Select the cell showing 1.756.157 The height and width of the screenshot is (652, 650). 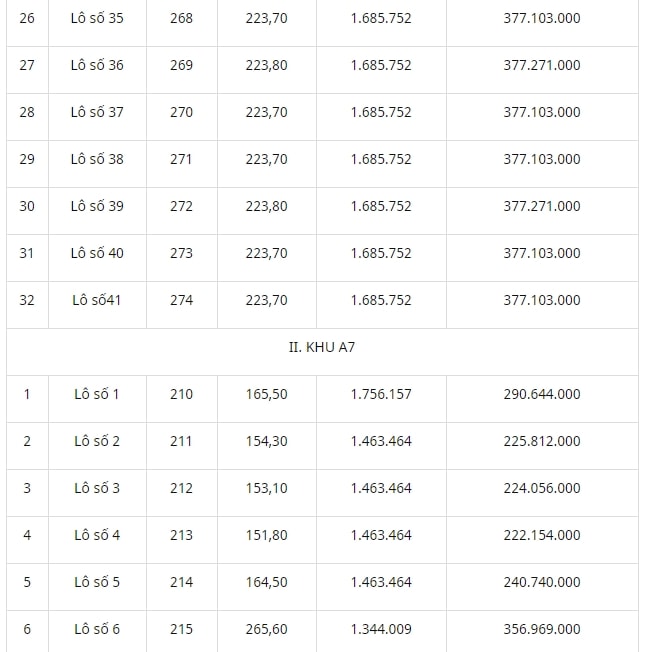[381, 394]
